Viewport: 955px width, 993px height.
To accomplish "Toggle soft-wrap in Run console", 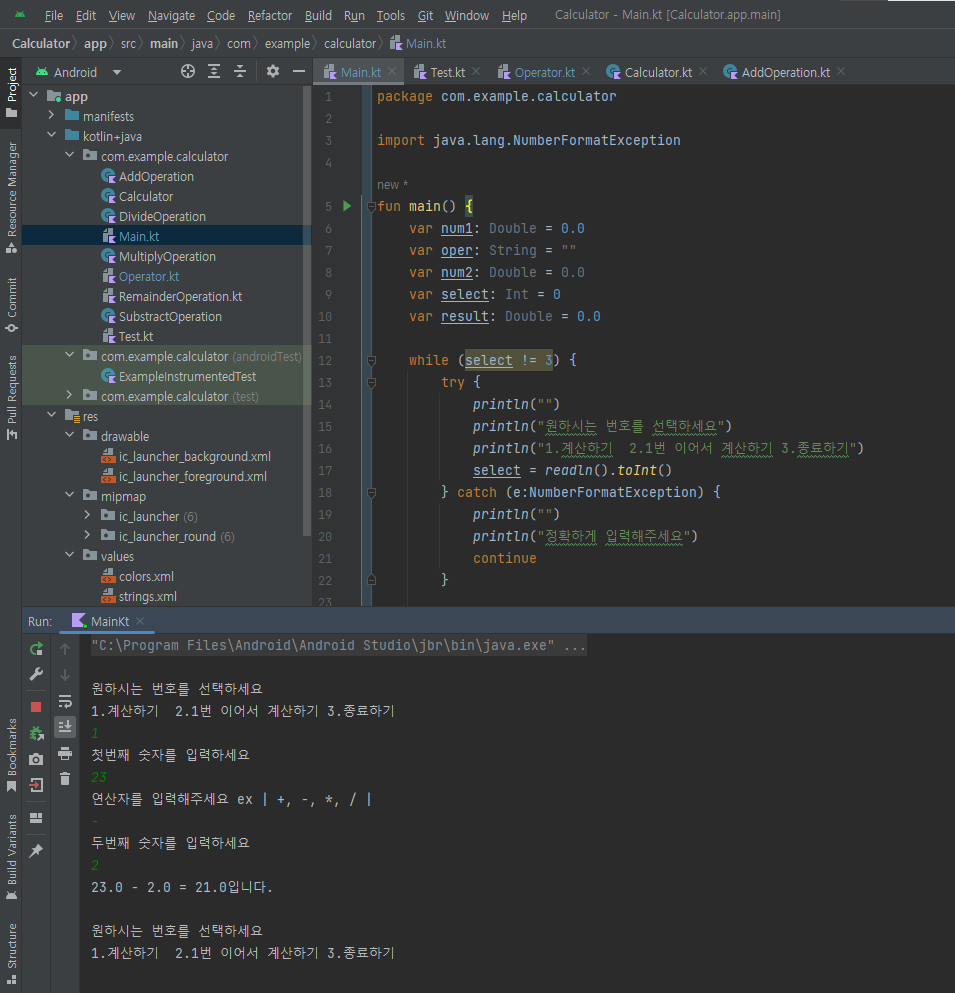I will [65, 701].
